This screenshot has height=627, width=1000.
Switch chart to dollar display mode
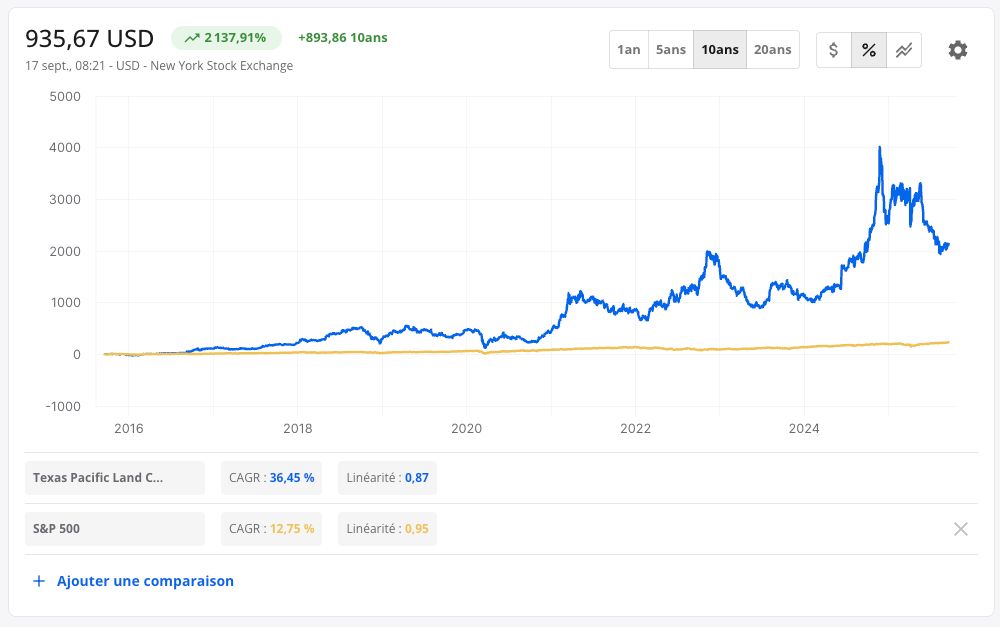pos(834,50)
